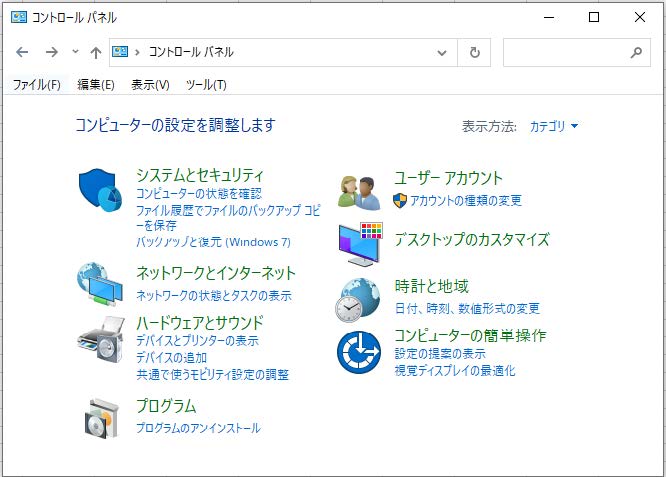This screenshot has width=666, height=477.
Task: Click the search magnifier icon
Action: point(636,52)
